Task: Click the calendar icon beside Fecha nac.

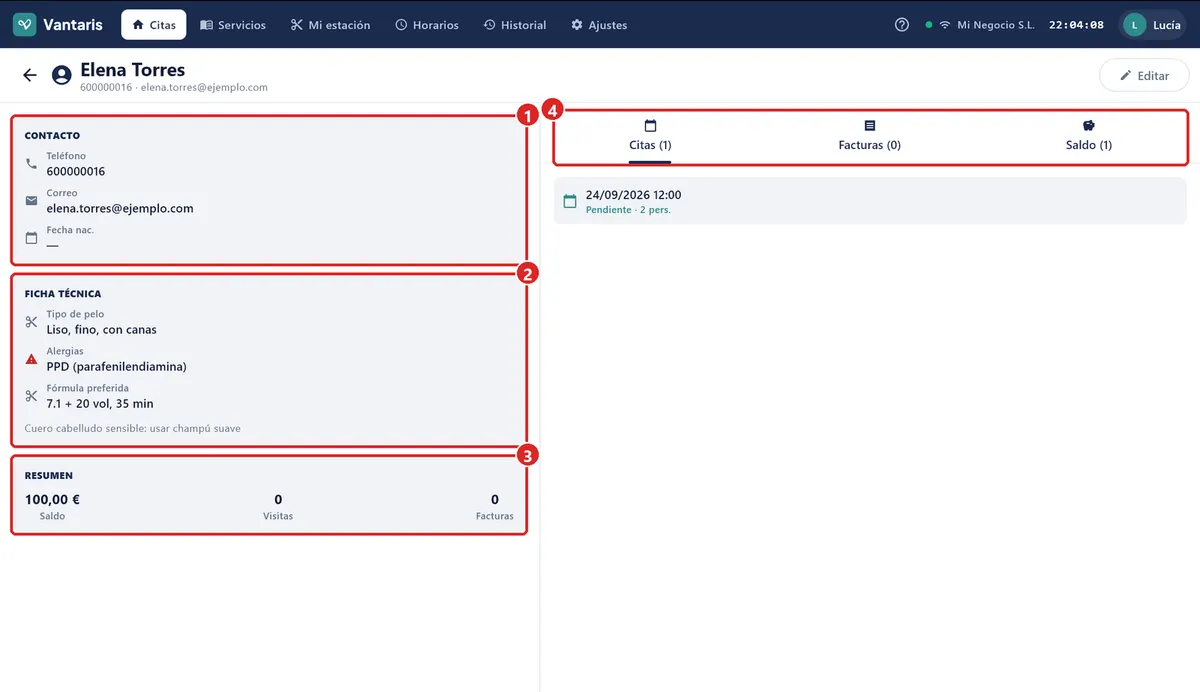Action: (31, 238)
